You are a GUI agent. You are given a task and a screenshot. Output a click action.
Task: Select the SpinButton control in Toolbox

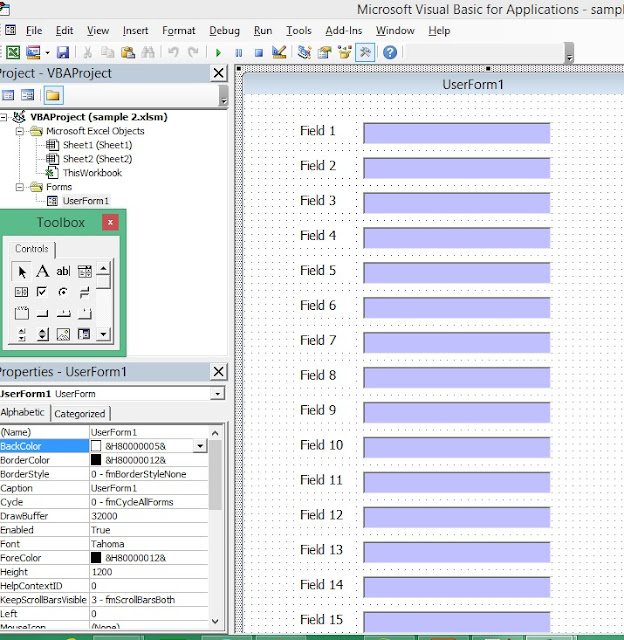coord(42,335)
